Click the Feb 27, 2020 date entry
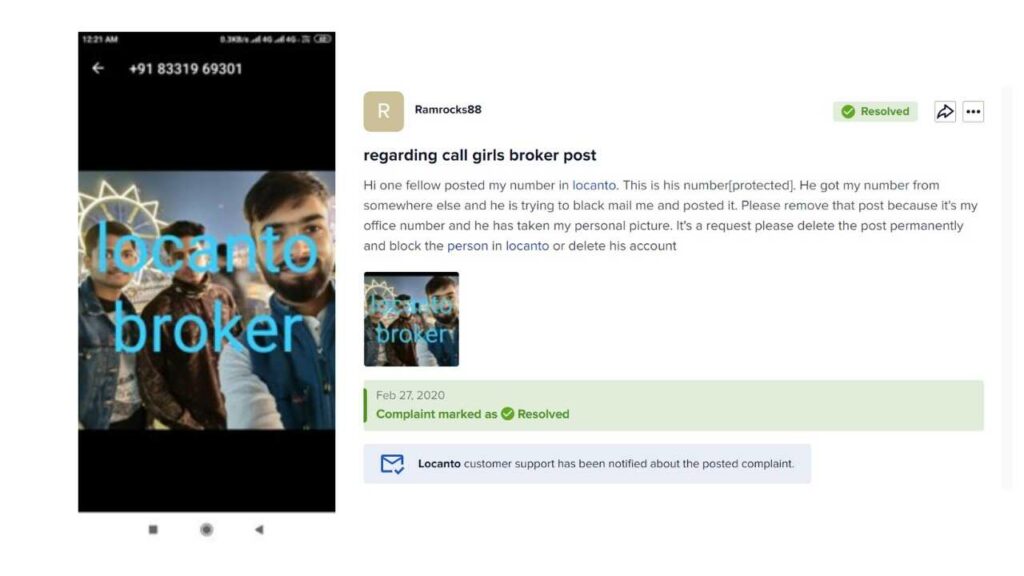Viewport: 1024px width, 576px height. click(x=410, y=395)
